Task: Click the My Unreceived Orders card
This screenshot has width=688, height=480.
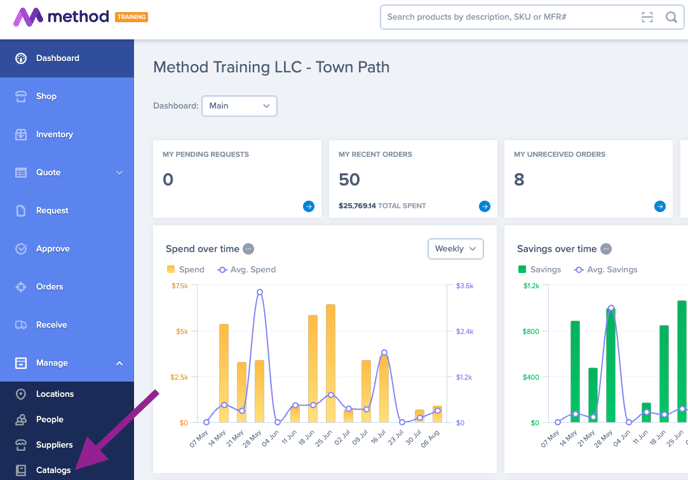Action: pyautogui.click(x=588, y=179)
